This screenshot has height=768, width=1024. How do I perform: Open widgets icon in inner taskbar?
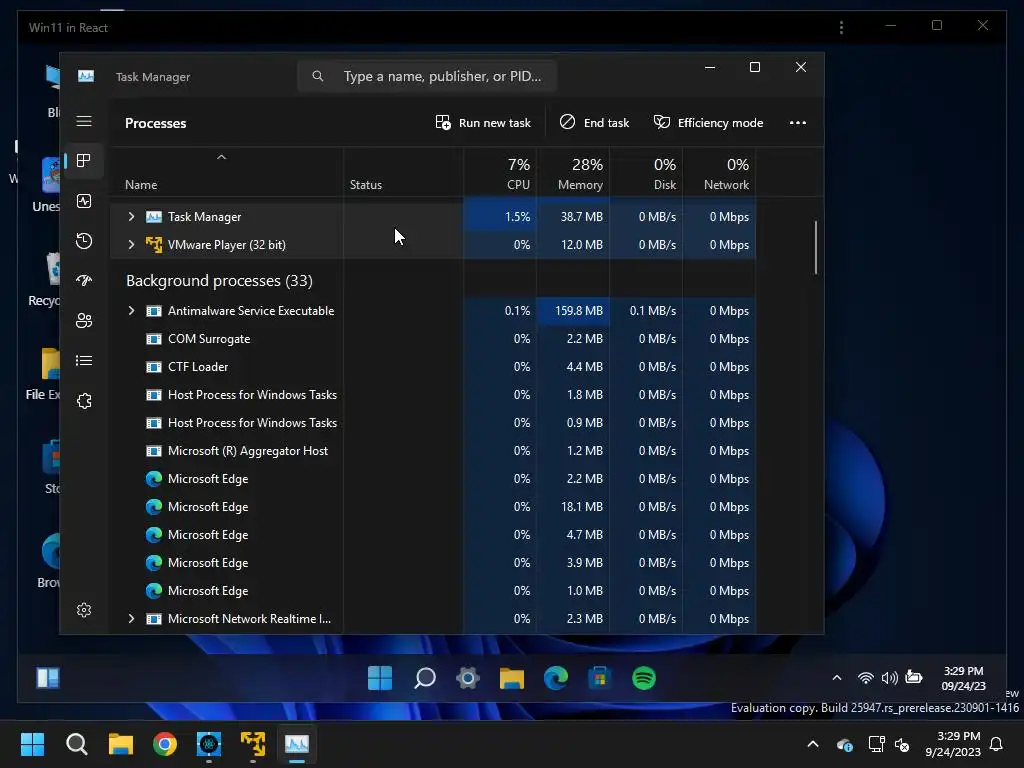[48, 678]
